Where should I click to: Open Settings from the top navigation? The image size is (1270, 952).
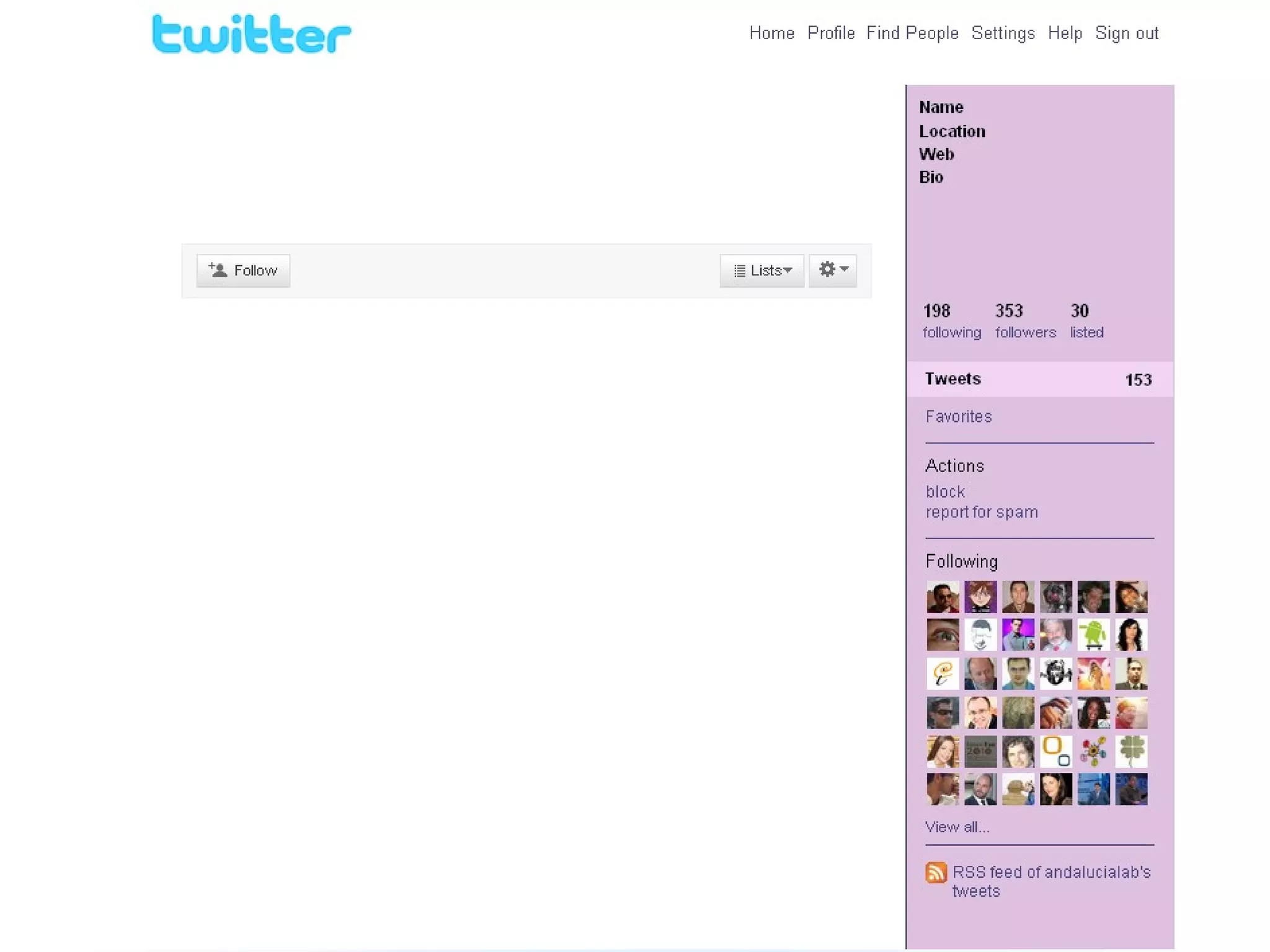(1003, 33)
